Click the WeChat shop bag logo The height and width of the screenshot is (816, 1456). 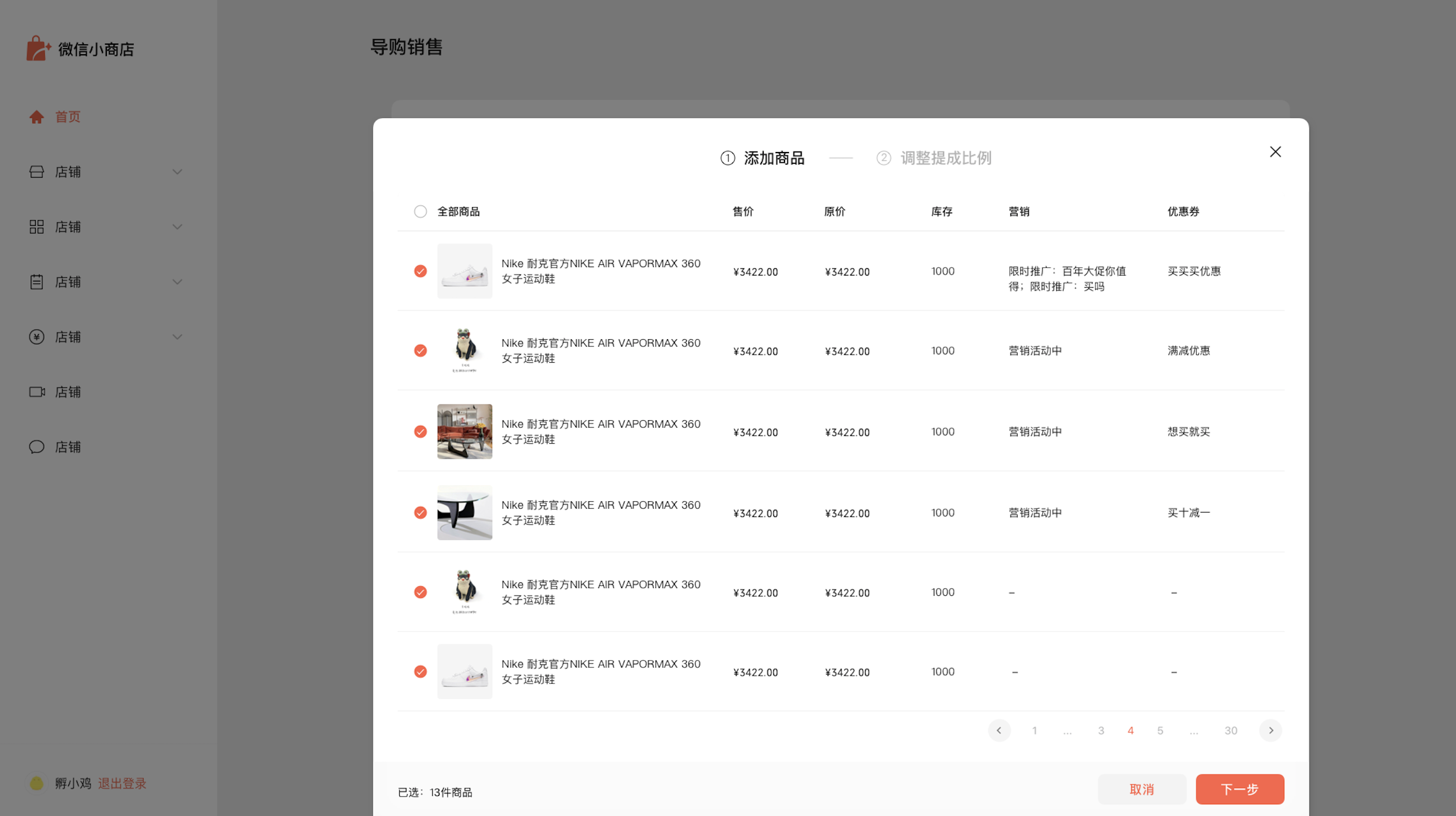[38, 49]
